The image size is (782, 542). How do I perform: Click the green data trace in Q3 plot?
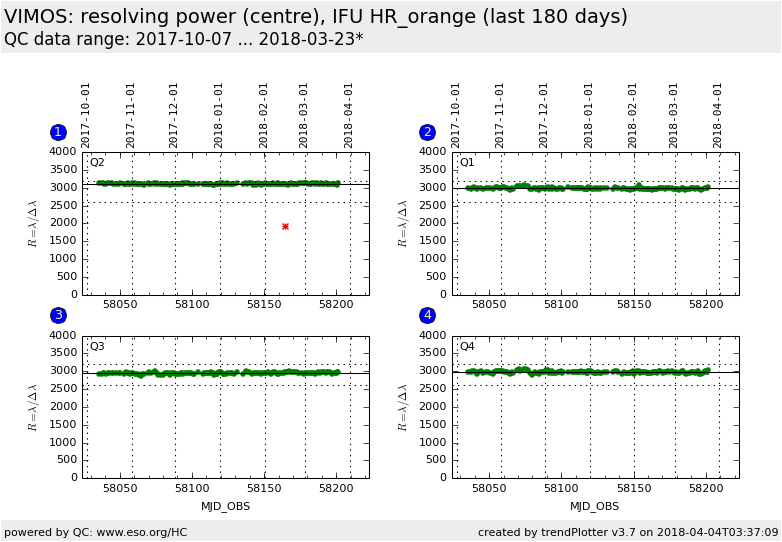pos(220,373)
